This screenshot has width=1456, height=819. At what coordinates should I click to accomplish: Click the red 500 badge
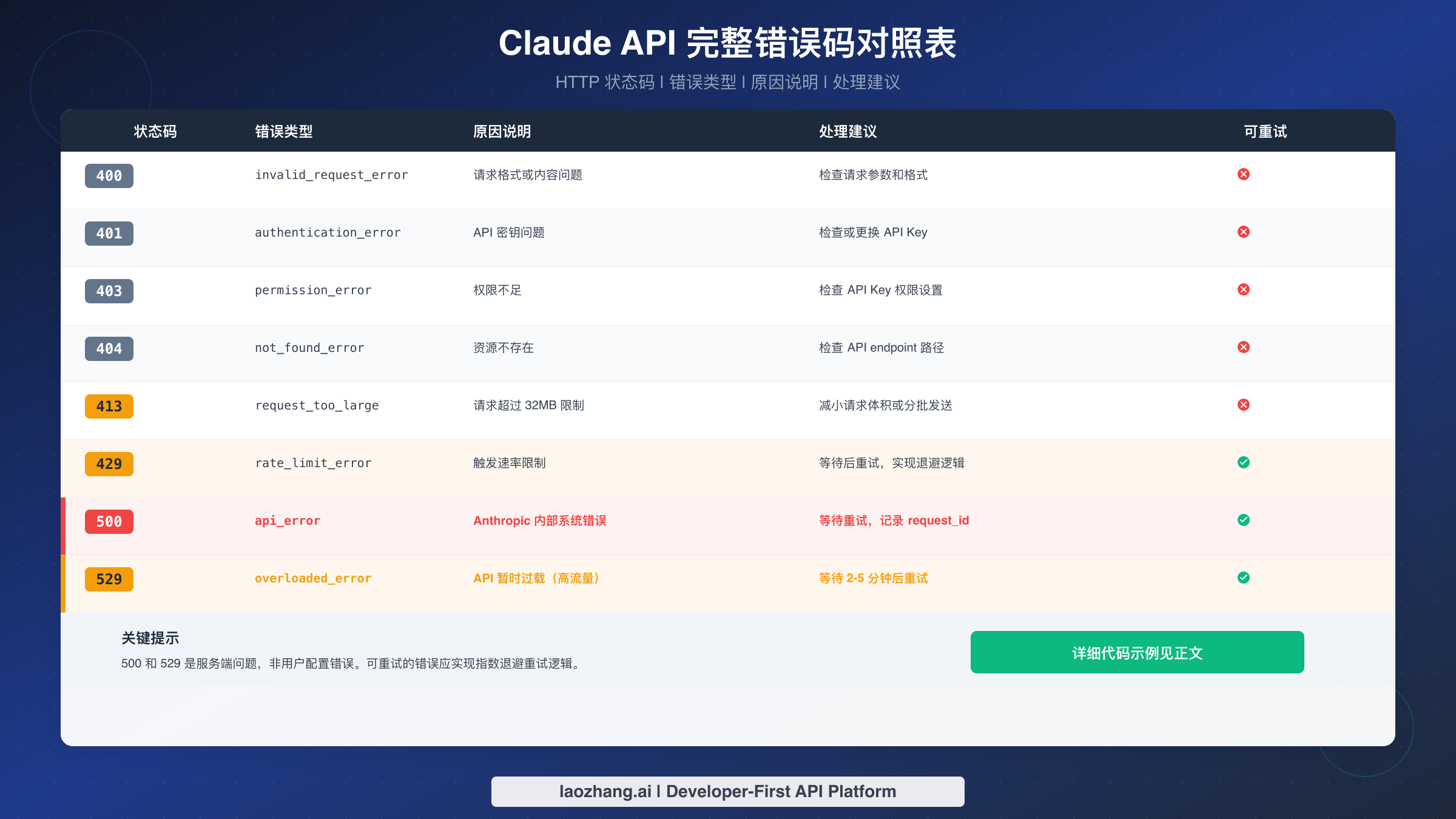pyautogui.click(x=109, y=521)
